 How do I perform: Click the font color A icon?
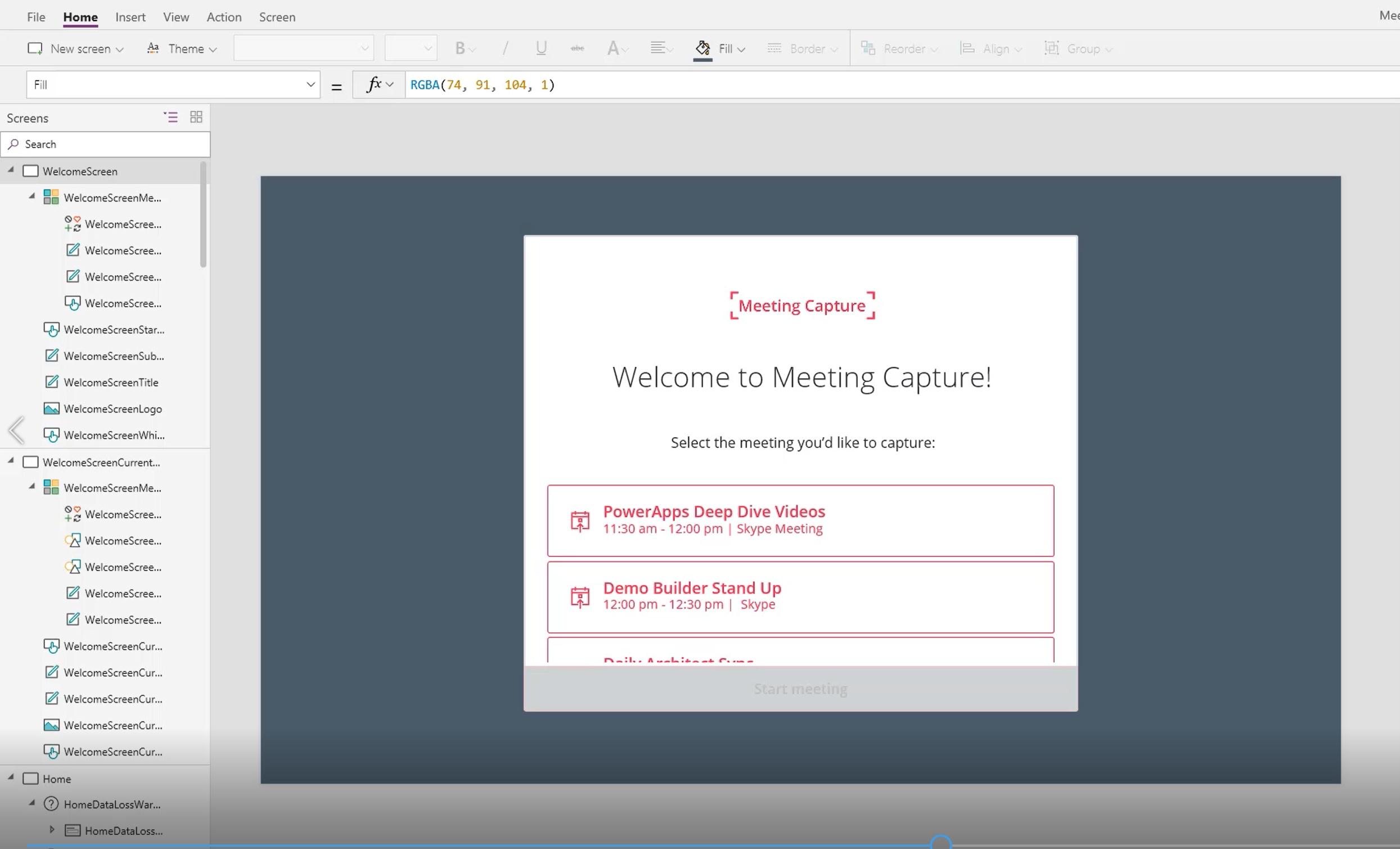(613, 48)
